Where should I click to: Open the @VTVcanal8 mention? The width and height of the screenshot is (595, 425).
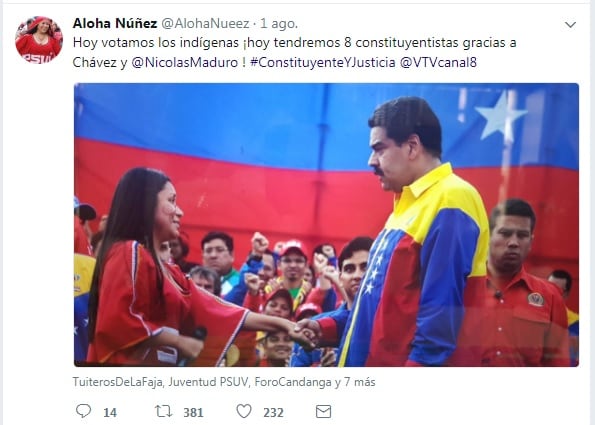pyautogui.click(x=438, y=62)
